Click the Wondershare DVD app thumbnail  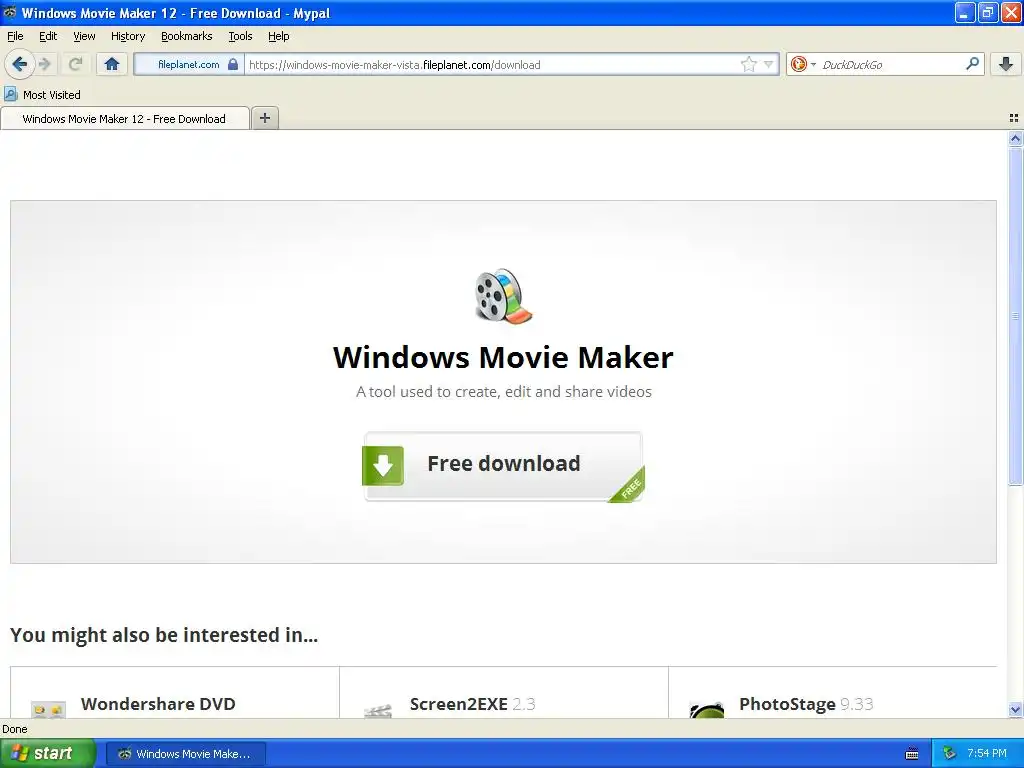pyautogui.click(x=48, y=709)
